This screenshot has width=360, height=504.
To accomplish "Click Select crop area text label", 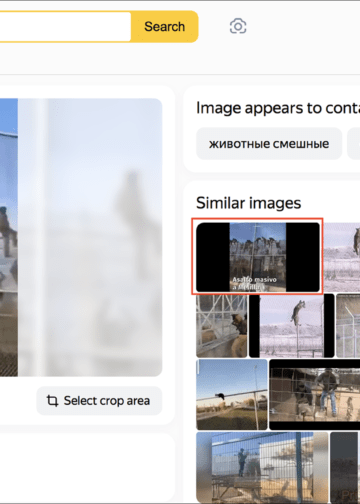I will [x=107, y=401].
